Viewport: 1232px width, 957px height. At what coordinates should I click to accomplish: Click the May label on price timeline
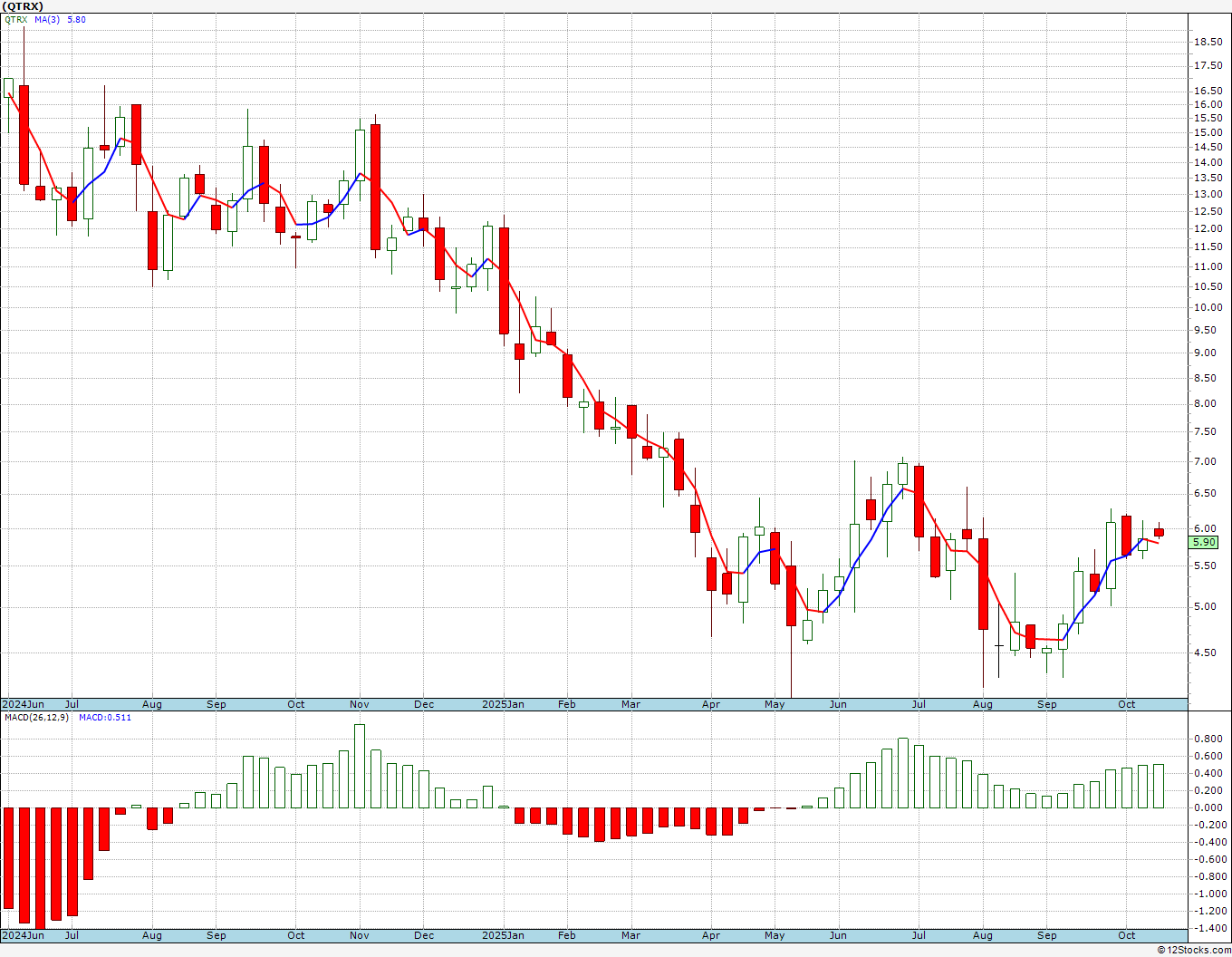point(775,704)
